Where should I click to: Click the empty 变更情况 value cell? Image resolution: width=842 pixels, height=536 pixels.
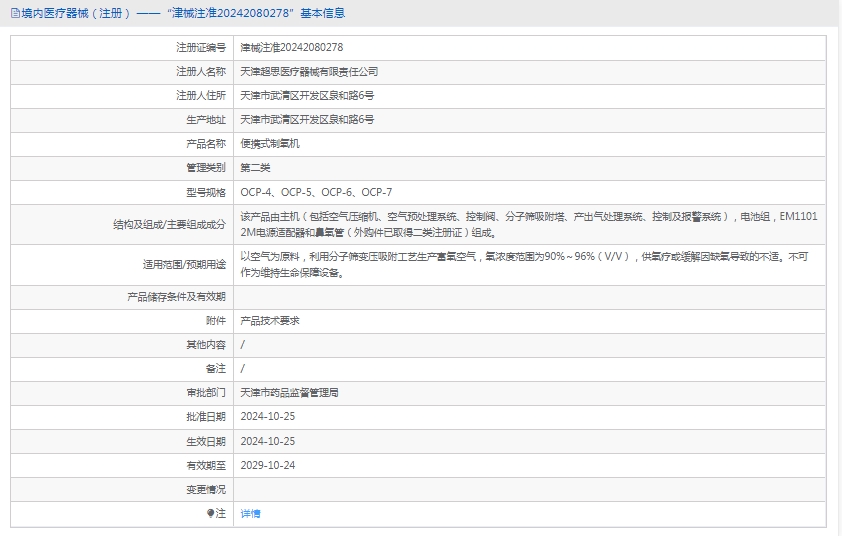(x=530, y=489)
